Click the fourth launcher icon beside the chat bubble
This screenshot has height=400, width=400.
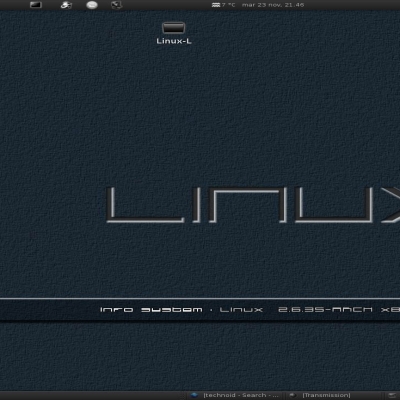tap(116, 5)
